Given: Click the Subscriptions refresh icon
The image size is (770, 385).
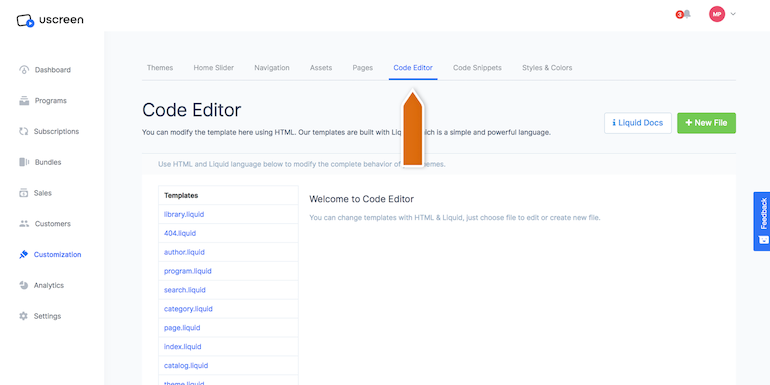Looking at the screenshot, I should coord(24,132).
